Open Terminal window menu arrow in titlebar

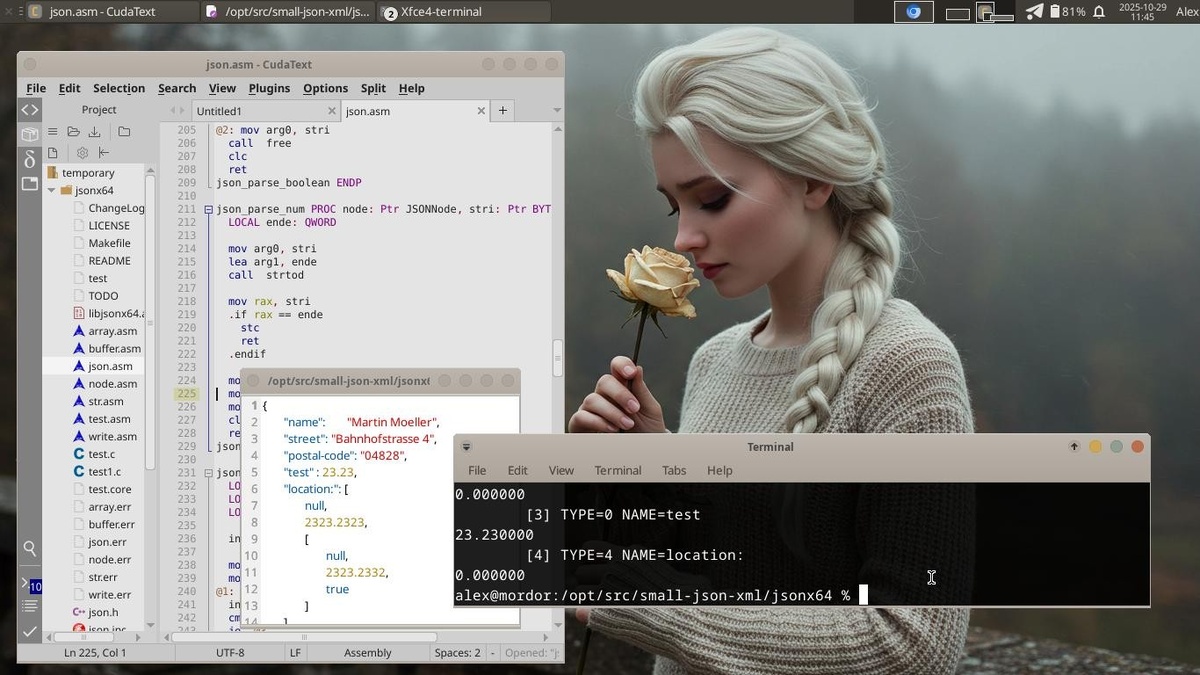466,447
